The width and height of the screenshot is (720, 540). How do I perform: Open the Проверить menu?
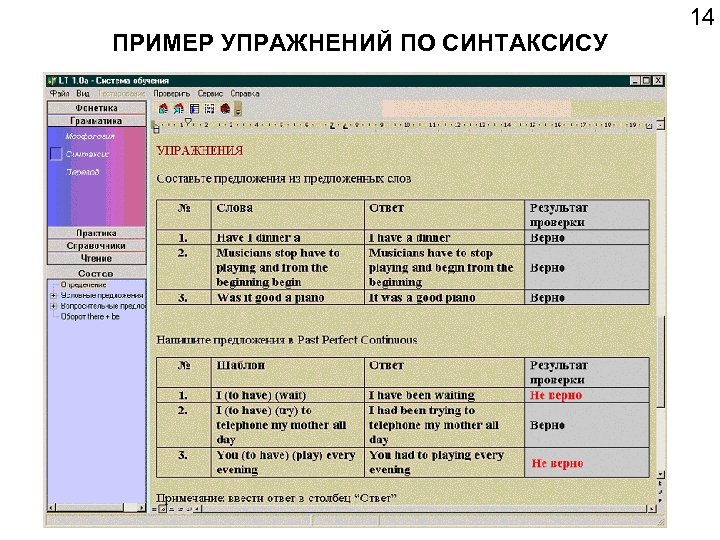click(x=172, y=94)
